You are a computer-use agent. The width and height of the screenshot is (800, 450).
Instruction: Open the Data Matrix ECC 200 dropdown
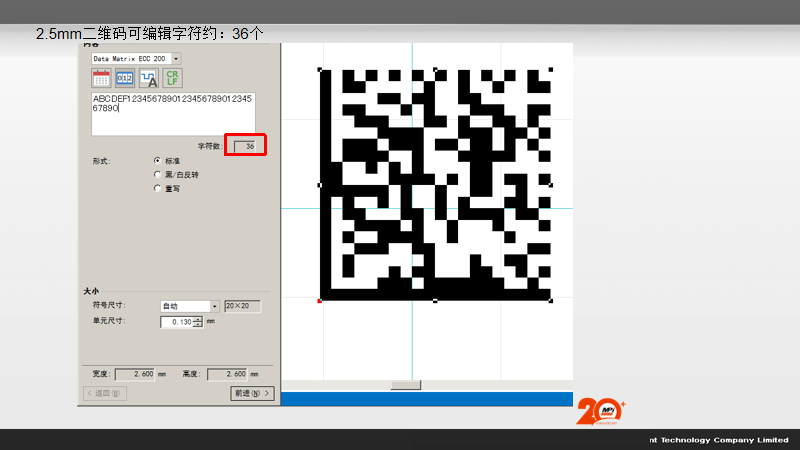pos(176,59)
